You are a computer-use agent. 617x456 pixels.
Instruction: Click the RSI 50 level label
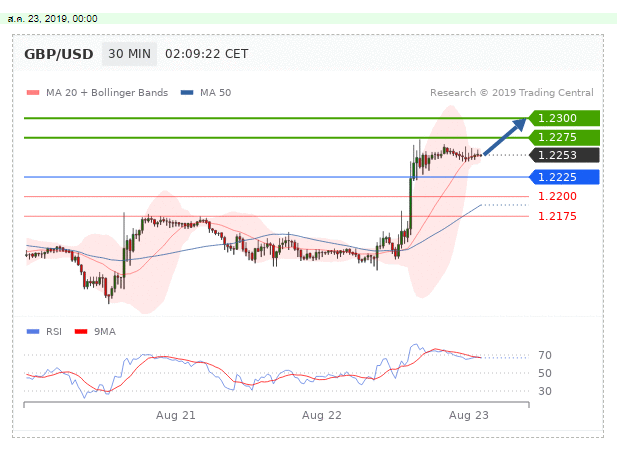click(x=545, y=373)
